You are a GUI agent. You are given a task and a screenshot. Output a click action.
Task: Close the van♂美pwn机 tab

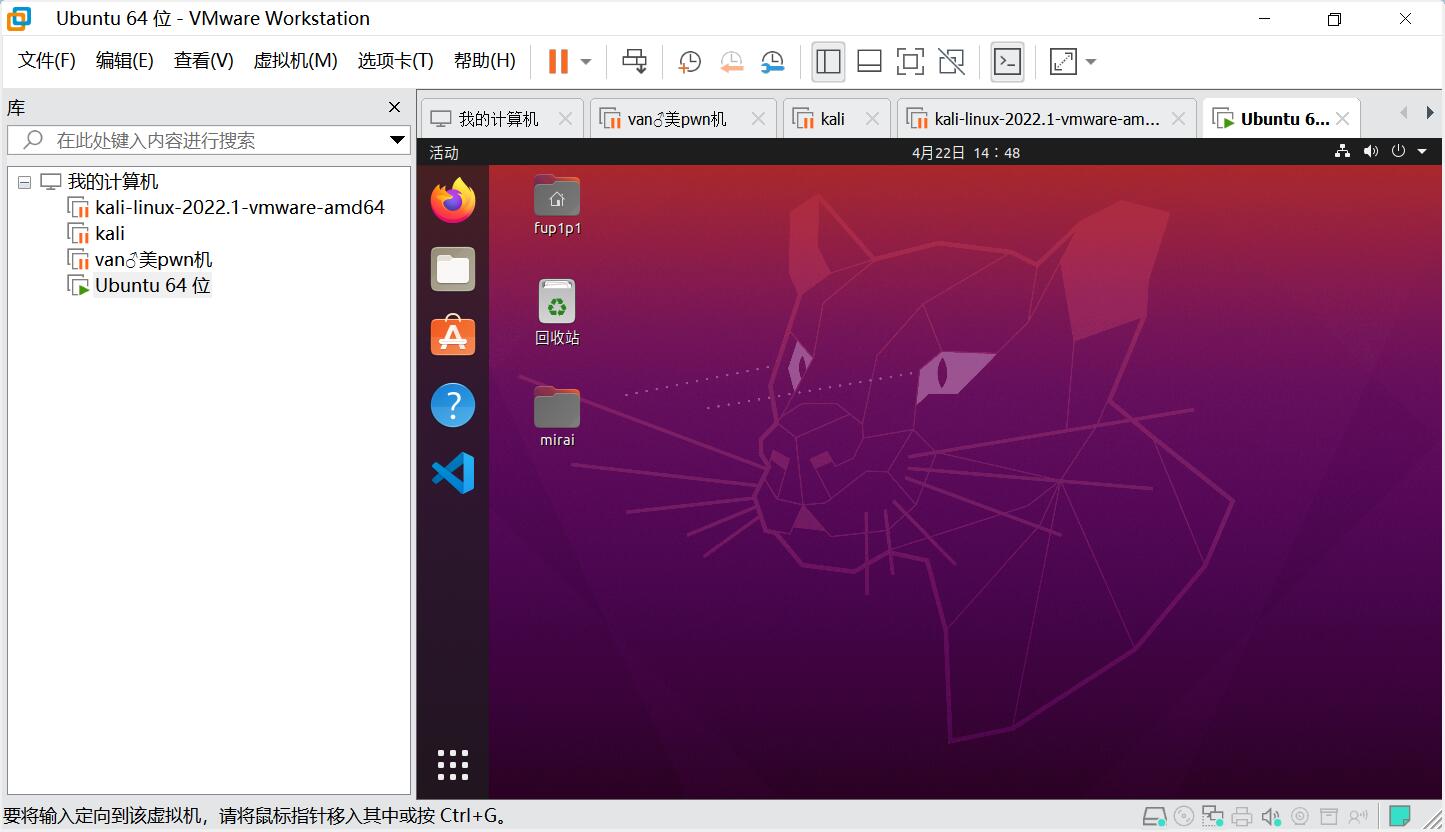(x=758, y=119)
